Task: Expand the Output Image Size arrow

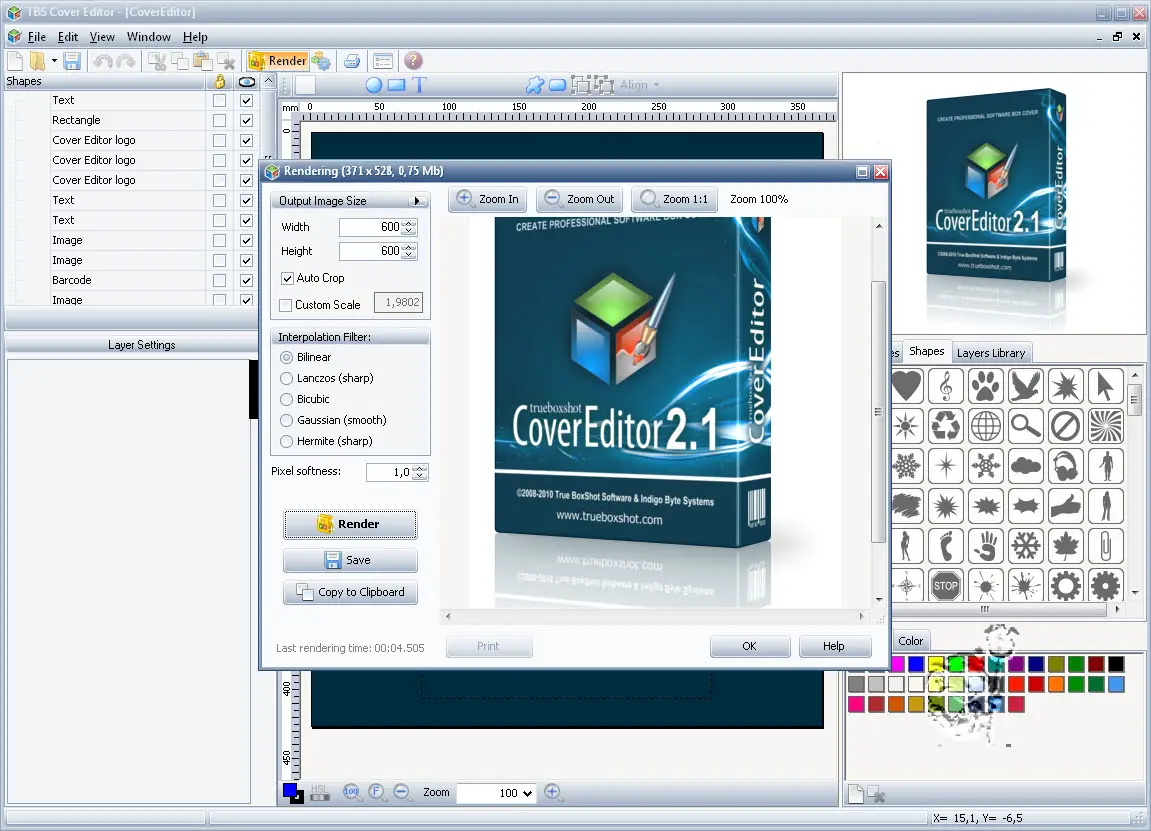Action: pos(417,200)
